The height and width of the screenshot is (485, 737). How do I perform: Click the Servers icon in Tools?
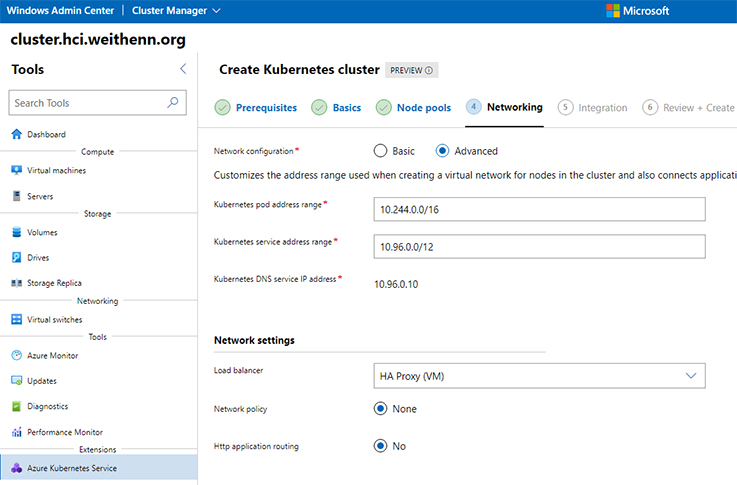16,196
